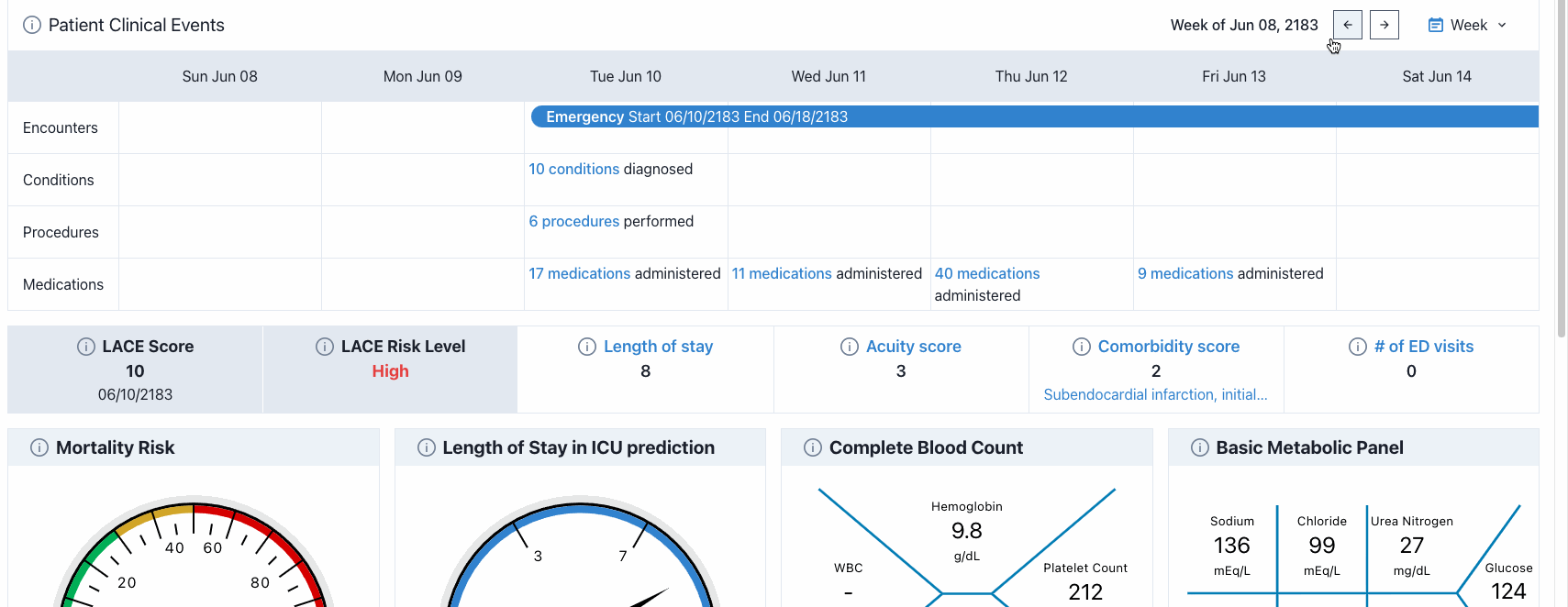The width and height of the screenshot is (1568, 607).
Task: Click info icon beside Length of stay
Action: tap(587, 347)
